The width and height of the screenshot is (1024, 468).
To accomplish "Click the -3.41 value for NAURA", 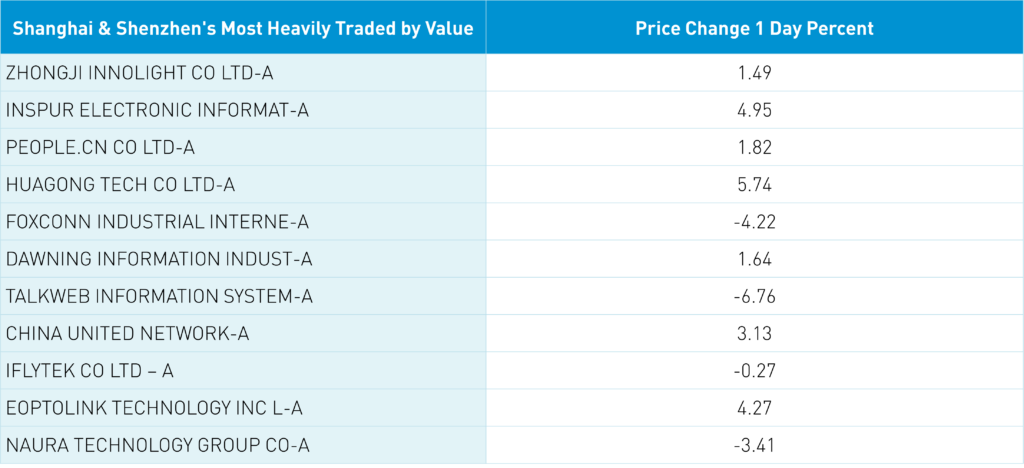I will coord(754,444).
